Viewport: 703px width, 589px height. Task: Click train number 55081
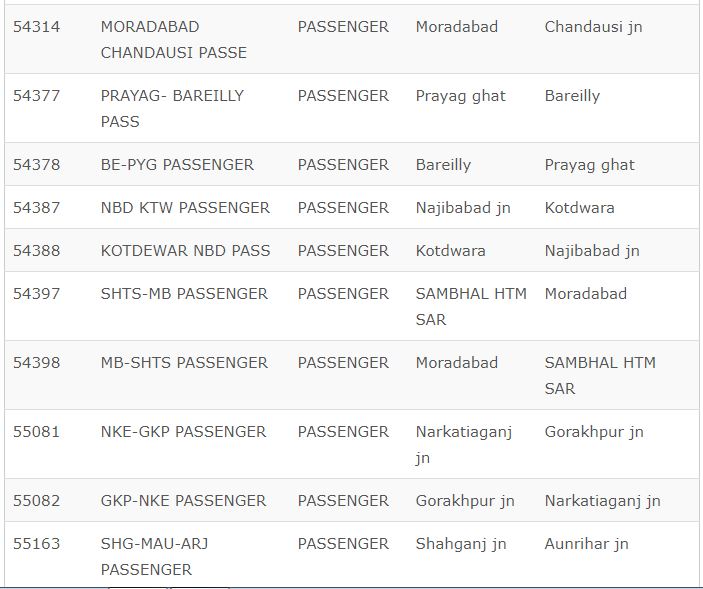pyautogui.click(x=36, y=432)
